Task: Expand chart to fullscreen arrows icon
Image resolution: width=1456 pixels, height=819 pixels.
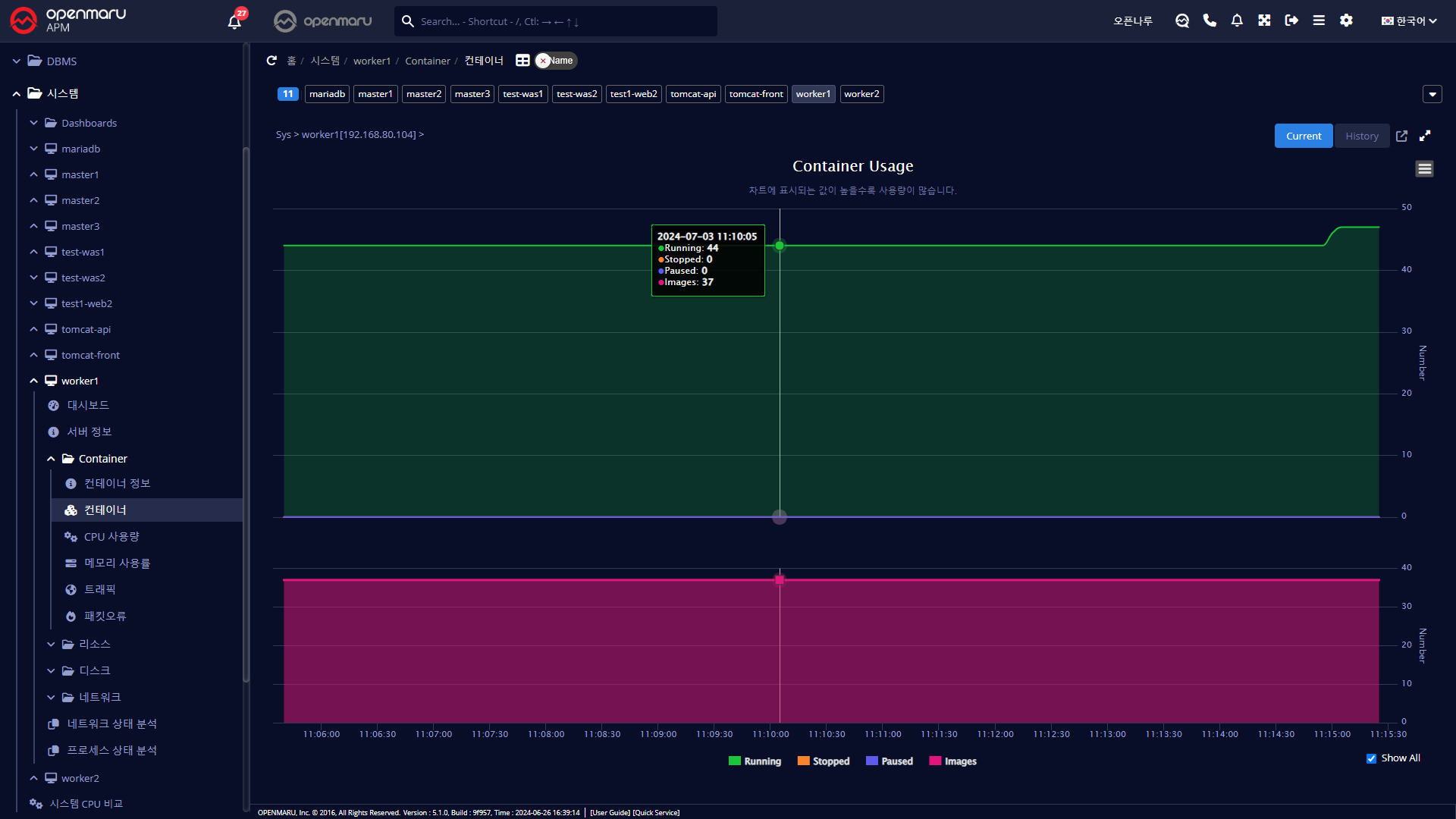Action: [x=1425, y=136]
